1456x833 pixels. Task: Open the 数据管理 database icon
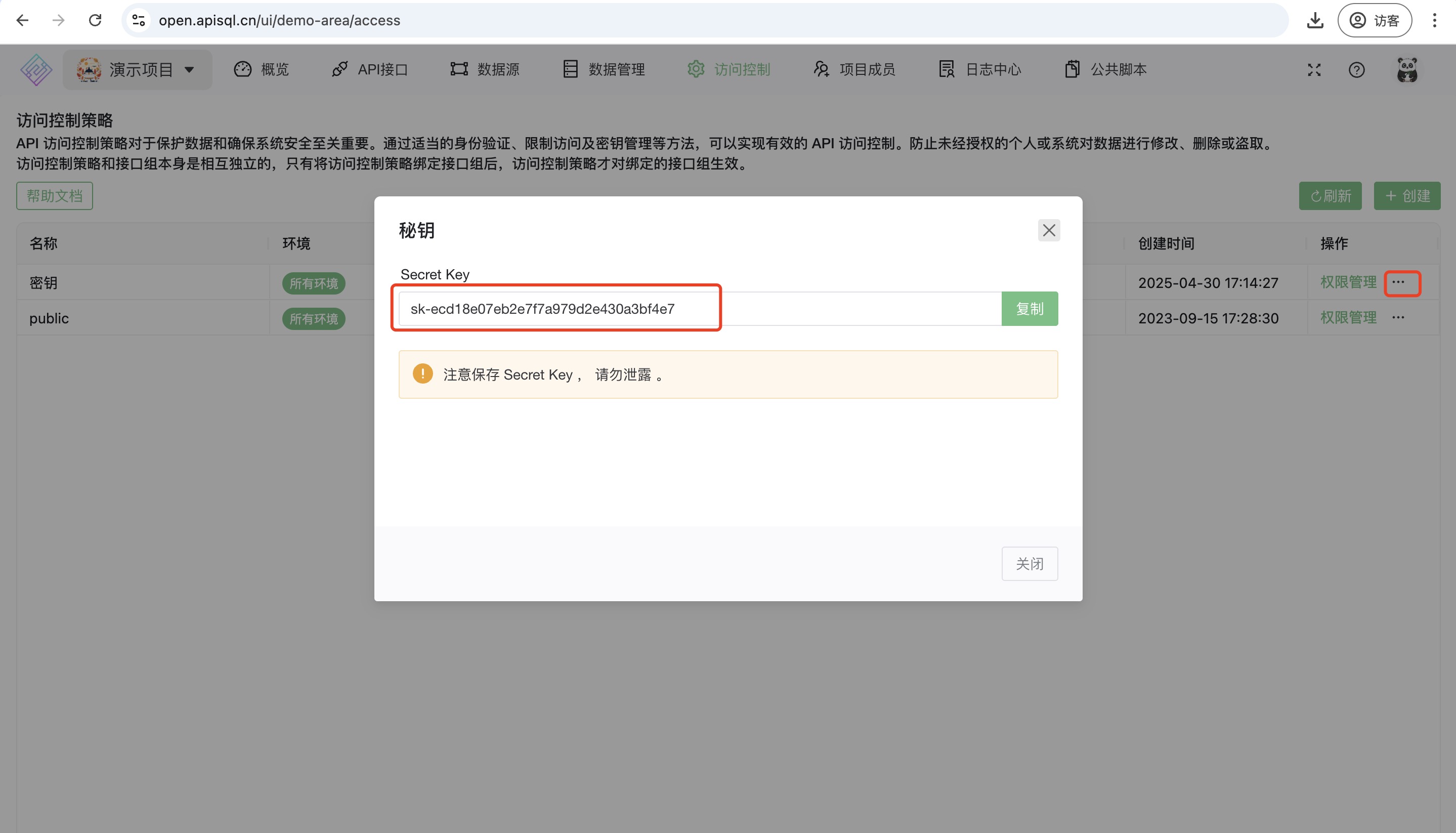point(570,69)
